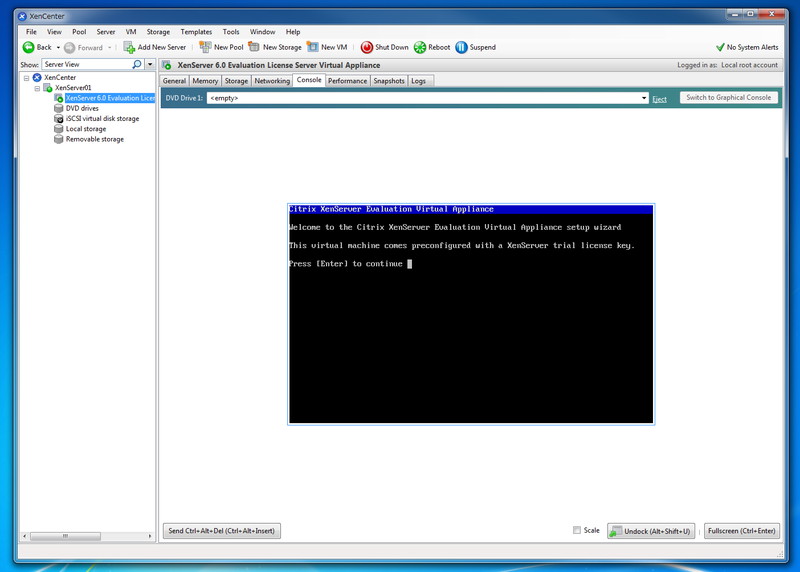Switch to the Snapshots tab

[389, 81]
